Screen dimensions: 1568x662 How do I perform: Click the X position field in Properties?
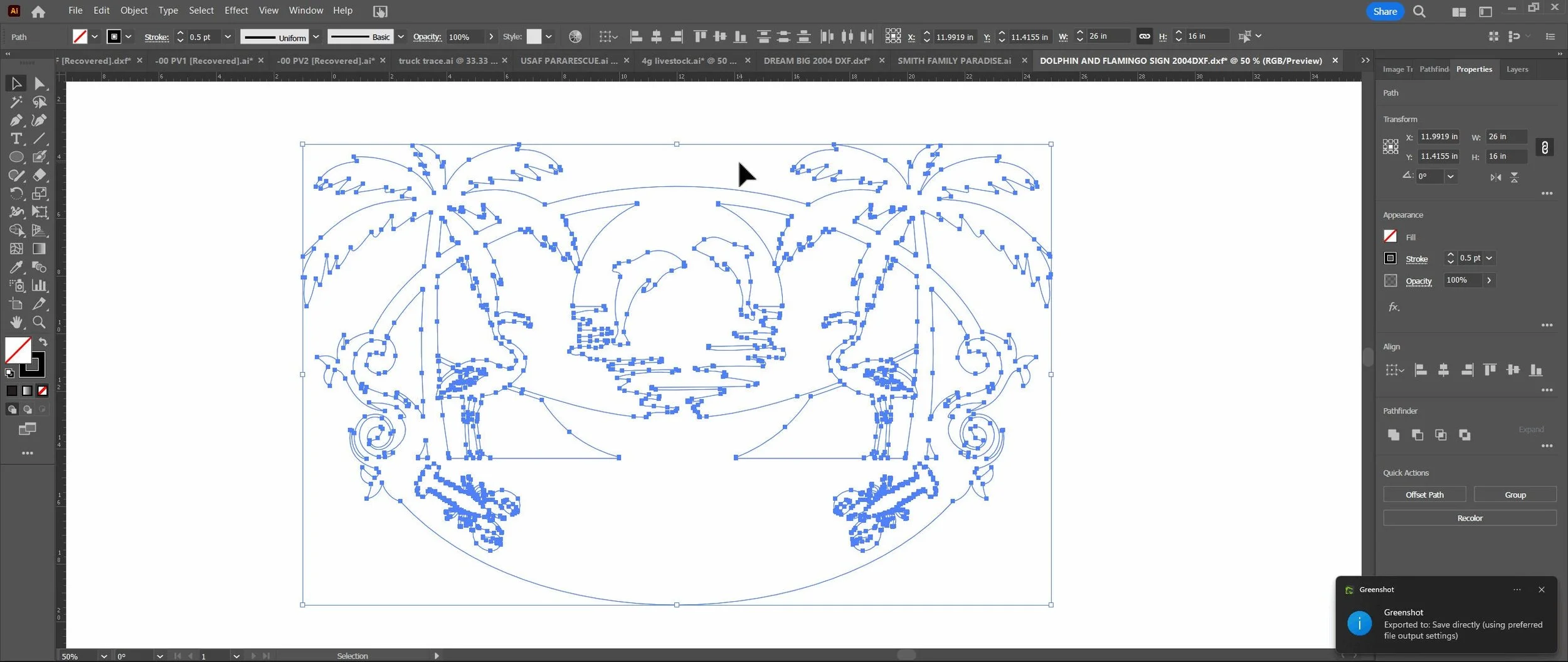(x=1439, y=137)
